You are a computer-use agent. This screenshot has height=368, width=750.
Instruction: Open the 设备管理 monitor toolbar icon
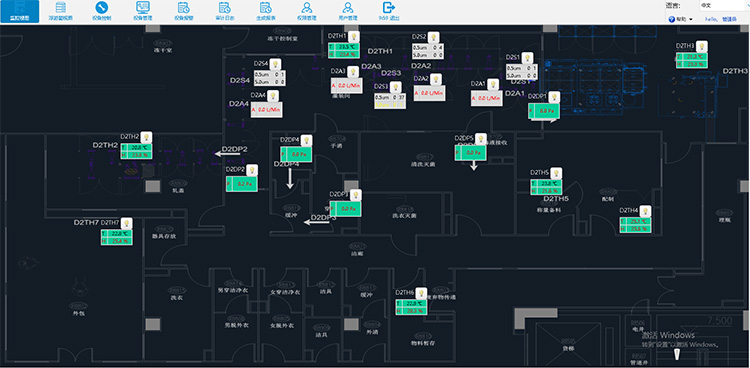143,11
